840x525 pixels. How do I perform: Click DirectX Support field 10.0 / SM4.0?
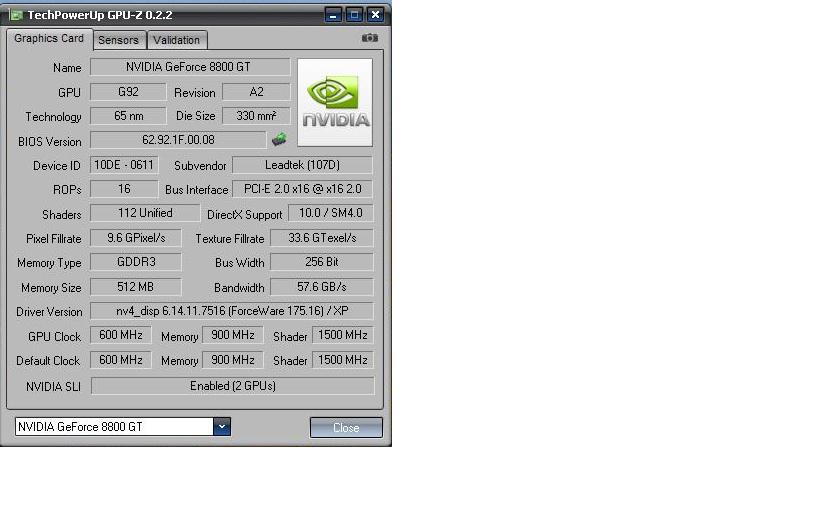(x=331, y=213)
